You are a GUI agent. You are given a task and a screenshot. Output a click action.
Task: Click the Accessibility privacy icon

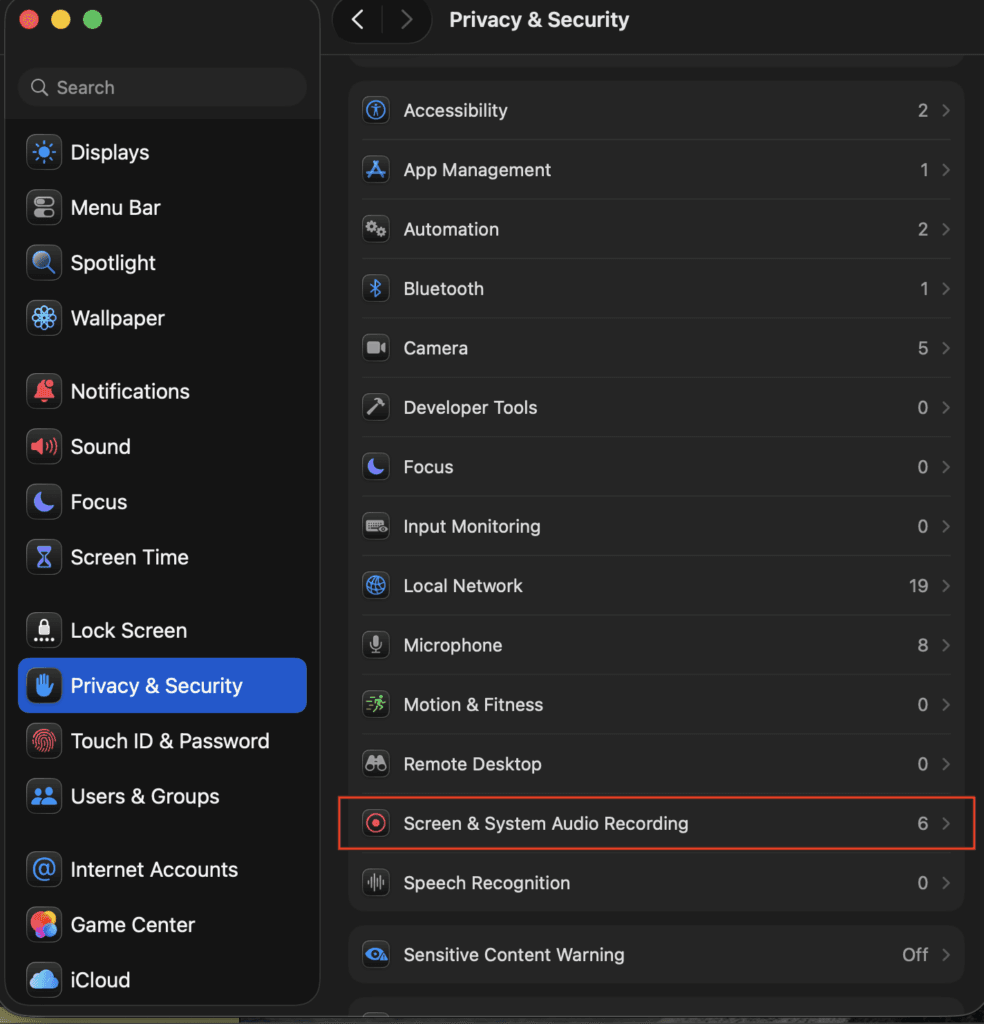376,110
